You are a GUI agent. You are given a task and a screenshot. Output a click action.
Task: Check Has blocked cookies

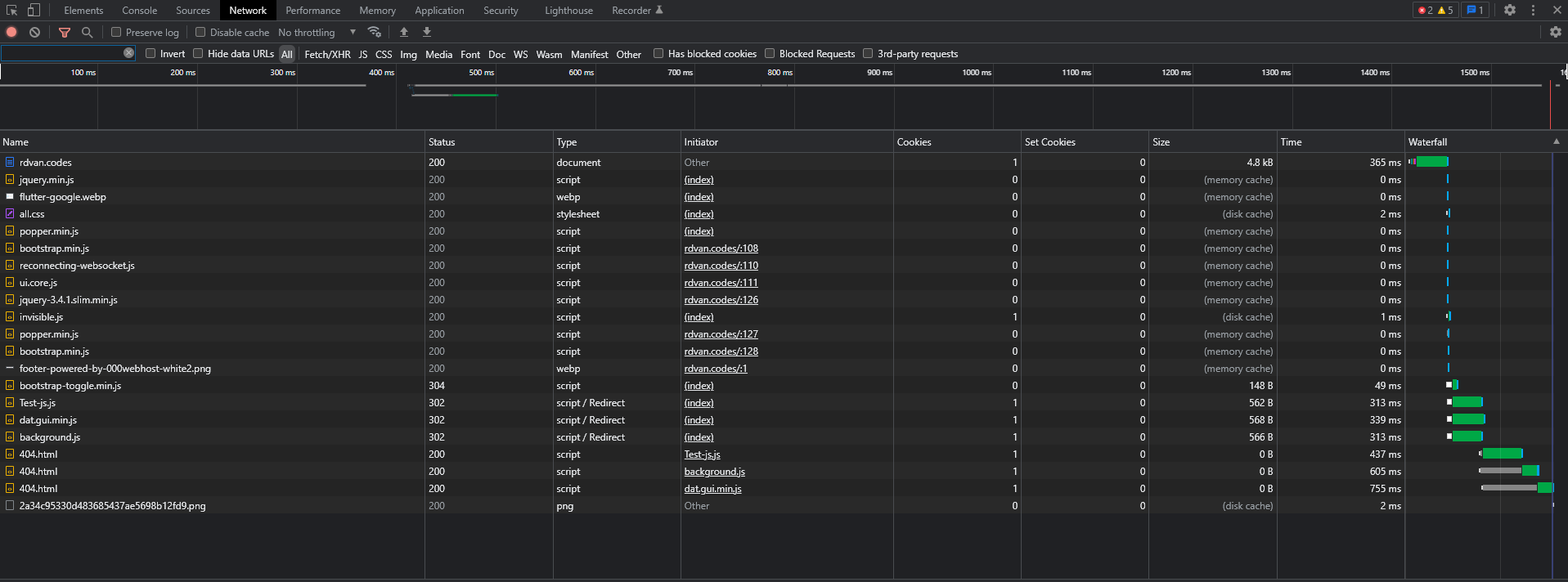click(x=658, y=53)
